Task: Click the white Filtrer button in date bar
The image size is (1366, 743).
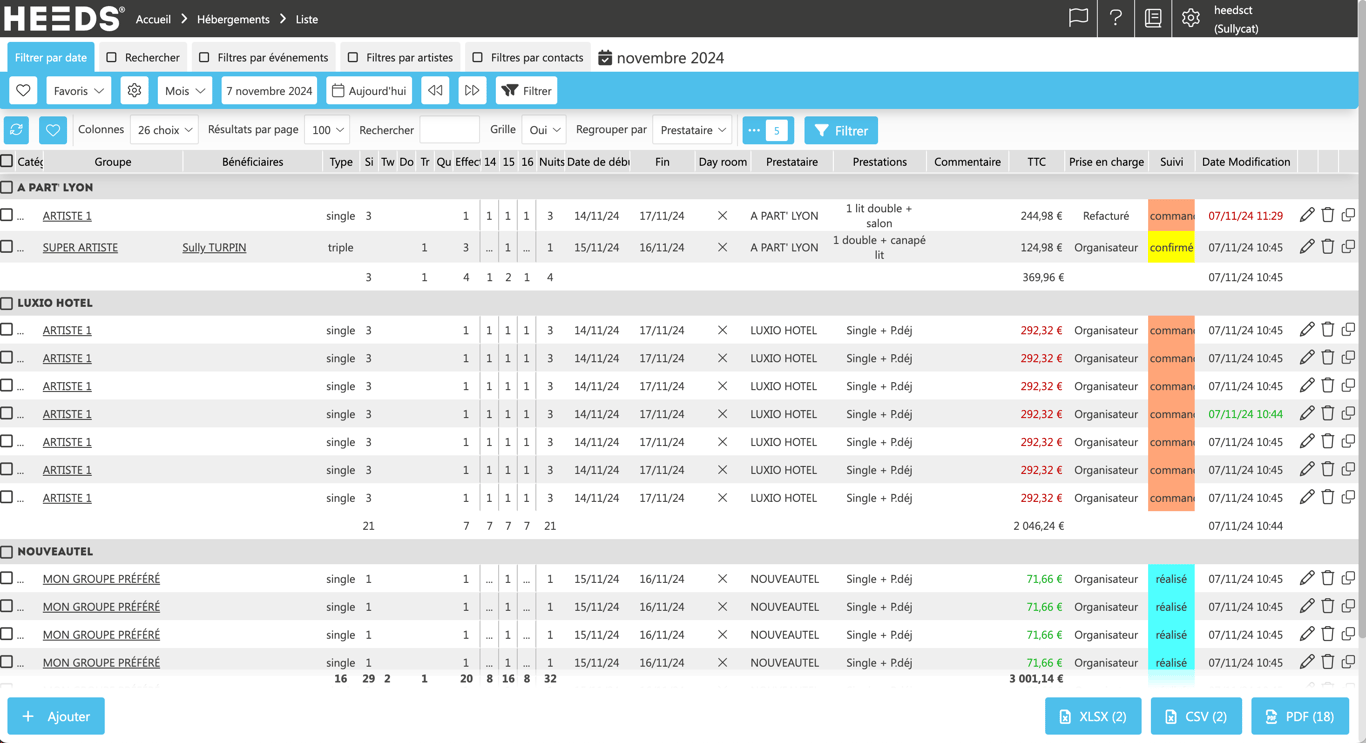Action: [x=527, y=91]
